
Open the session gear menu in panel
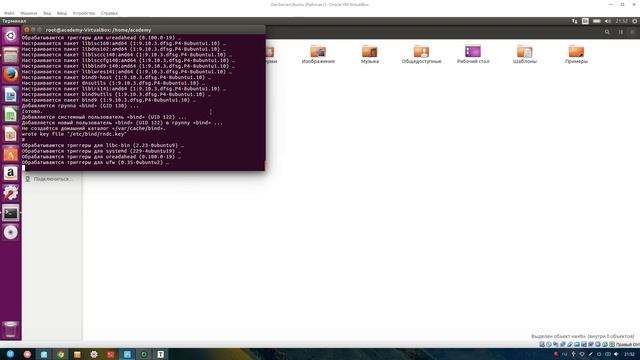point(635,21)
